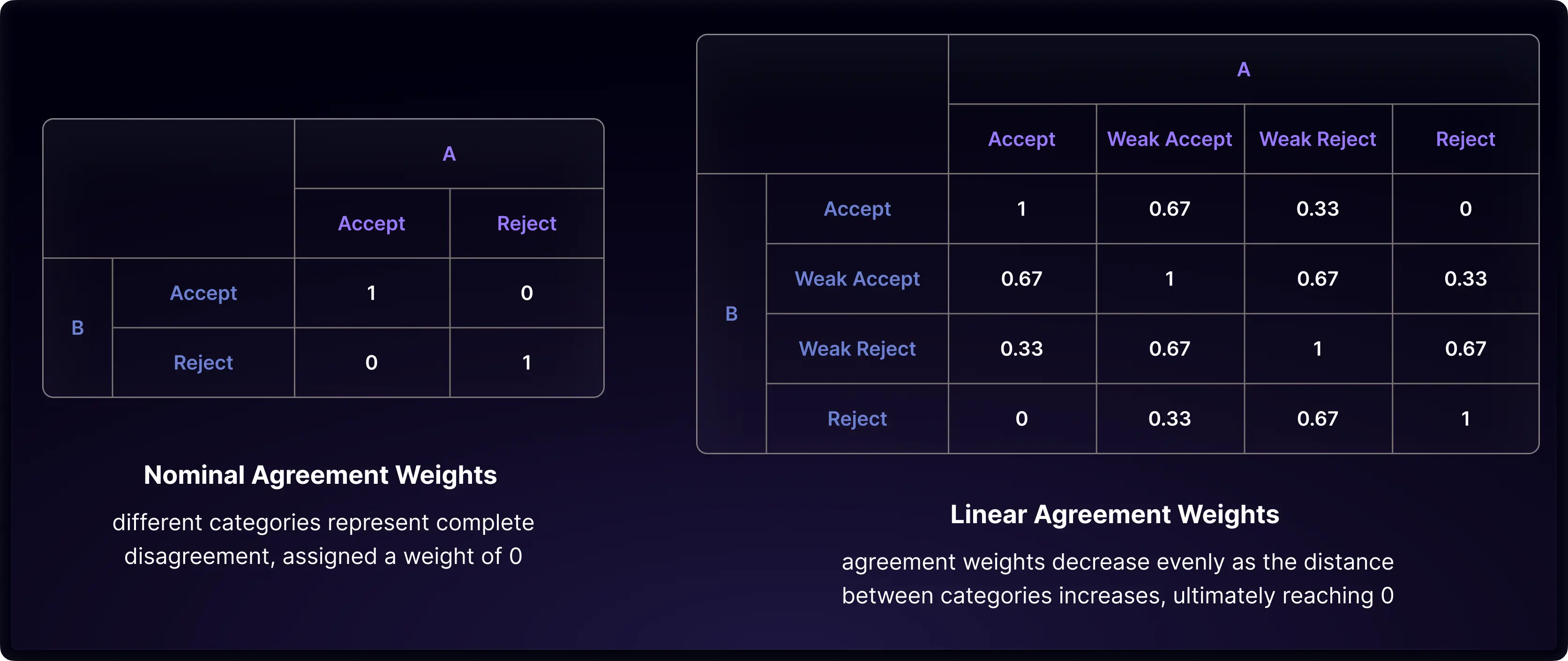Screen dimensions: 1568x661
Task: Click nominal cell for B Accept, A Reject
Action: point(526,293)
